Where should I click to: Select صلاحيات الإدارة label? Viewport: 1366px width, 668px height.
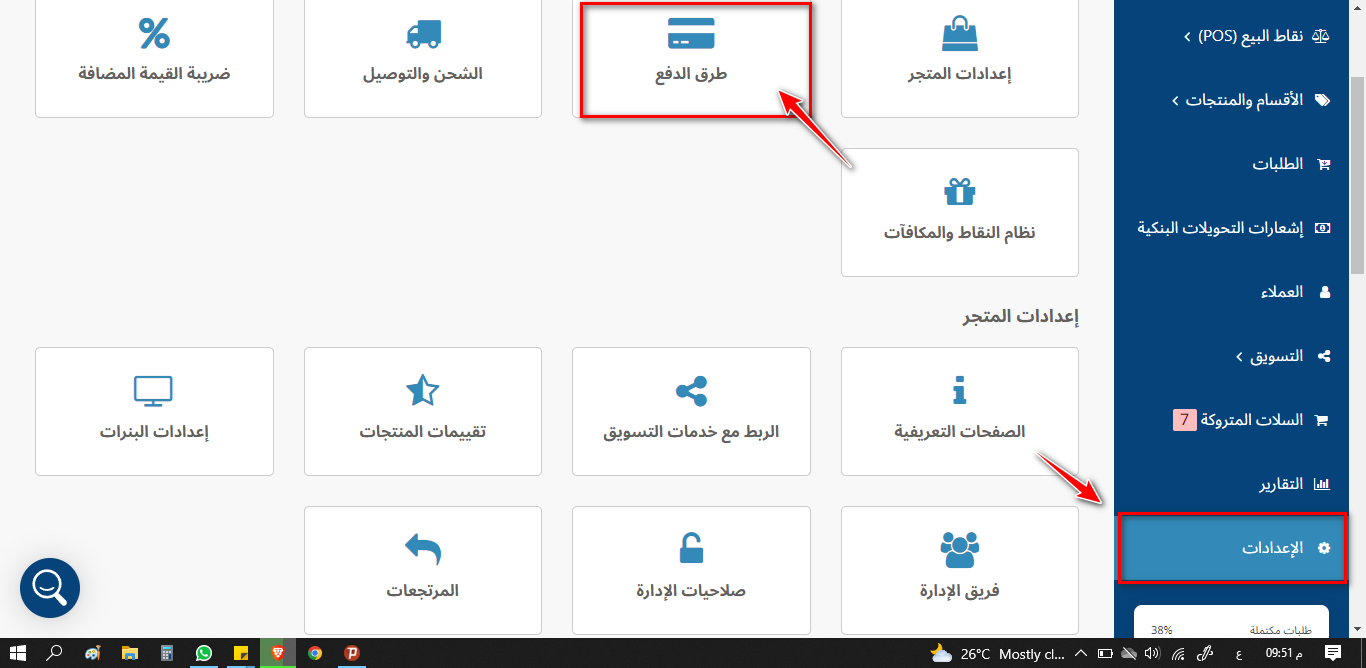[691, 590]
